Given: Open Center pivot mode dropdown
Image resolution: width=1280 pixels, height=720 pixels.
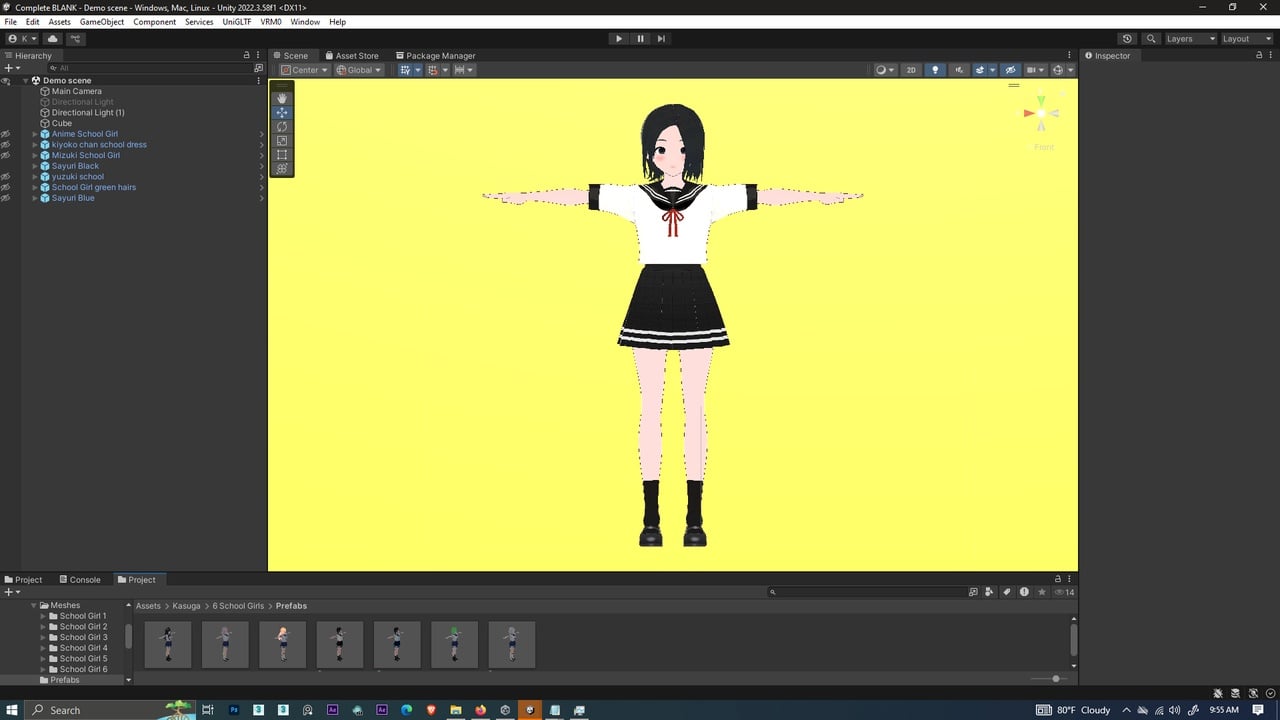Looking at the screenshot, I should coord(304,70).
